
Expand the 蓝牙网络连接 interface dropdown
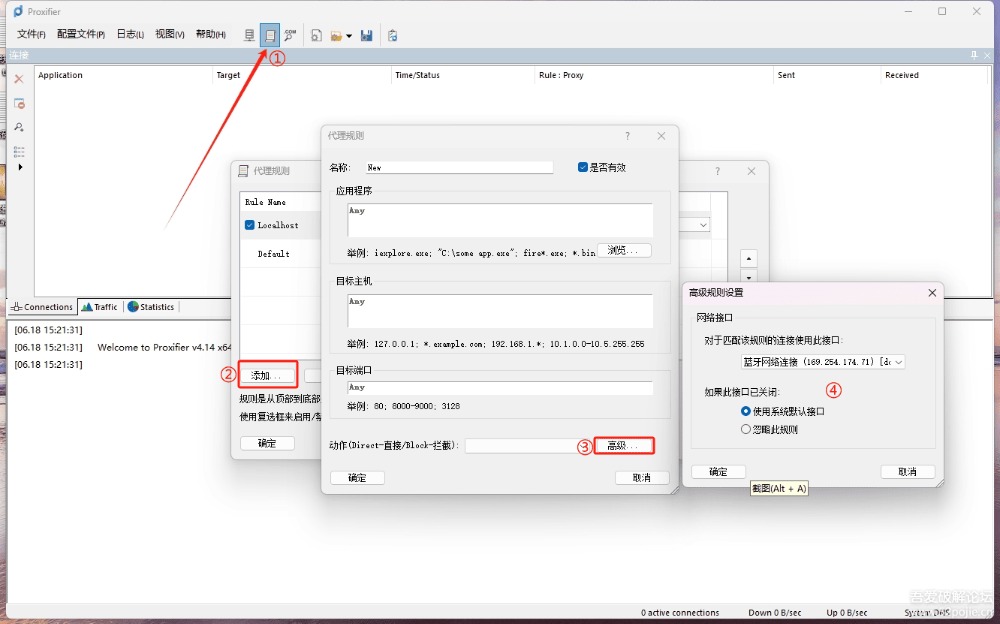point(898,362)
